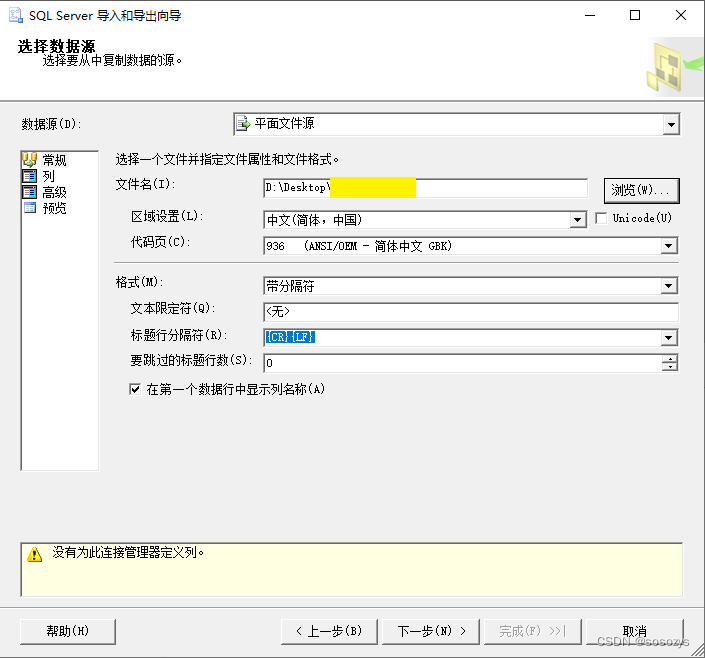This screenshot has width=705, height=658.
Task: Click the 预览 page icon in sidebar
Action: (x=30, y=208)
